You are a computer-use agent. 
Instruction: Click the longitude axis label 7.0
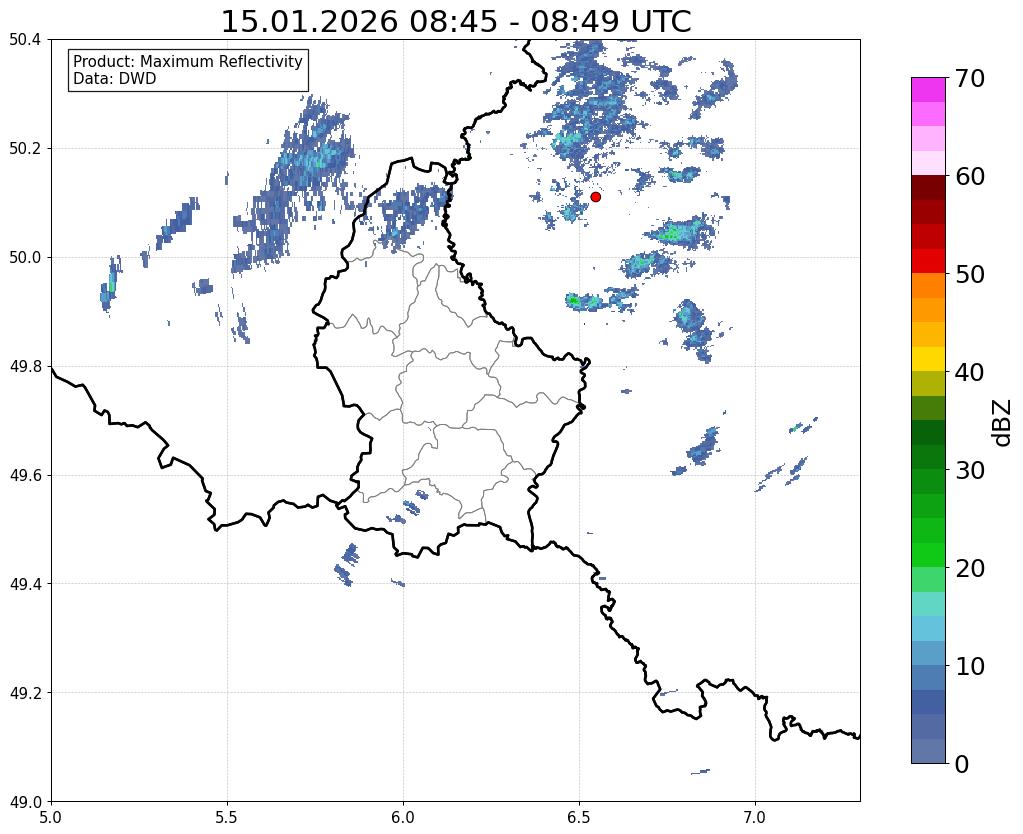[x=756, y=817]
